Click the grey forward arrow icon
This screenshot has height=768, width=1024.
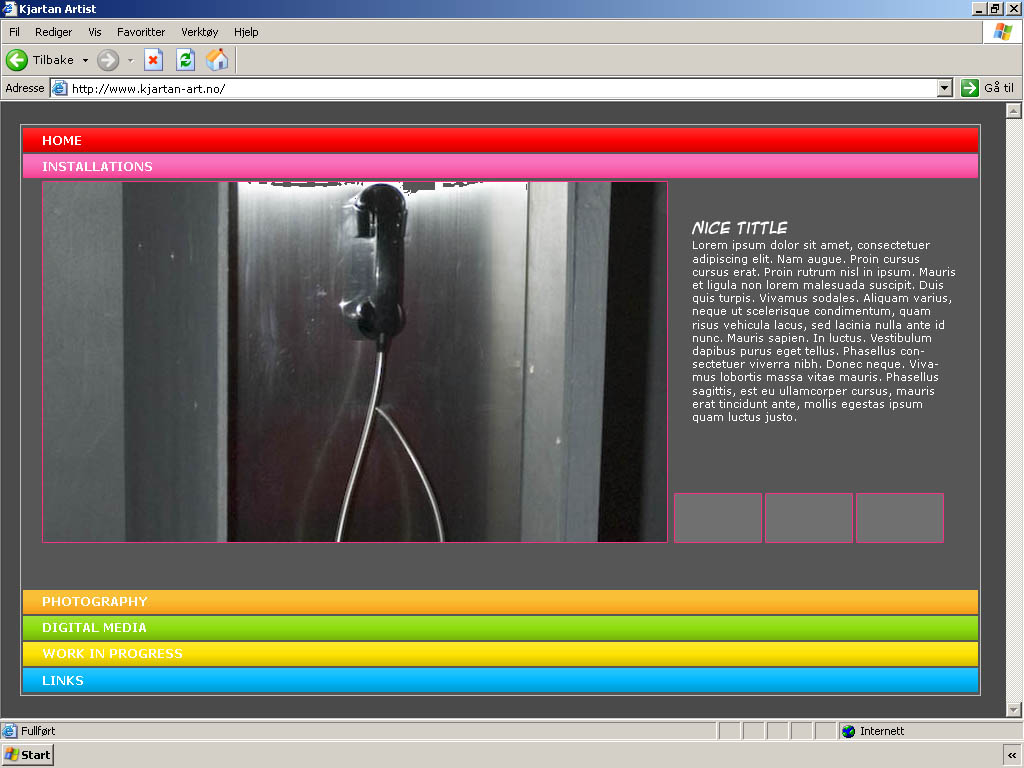(x=108, y=60)
